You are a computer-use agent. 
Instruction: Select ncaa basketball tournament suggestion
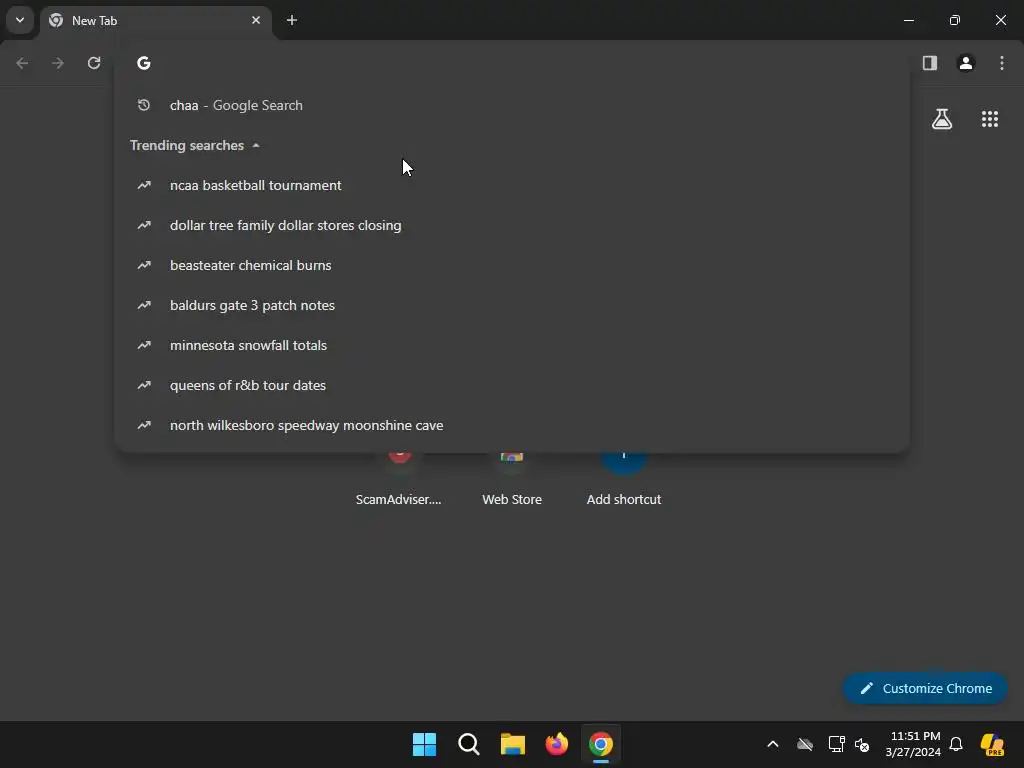point(512,185)
